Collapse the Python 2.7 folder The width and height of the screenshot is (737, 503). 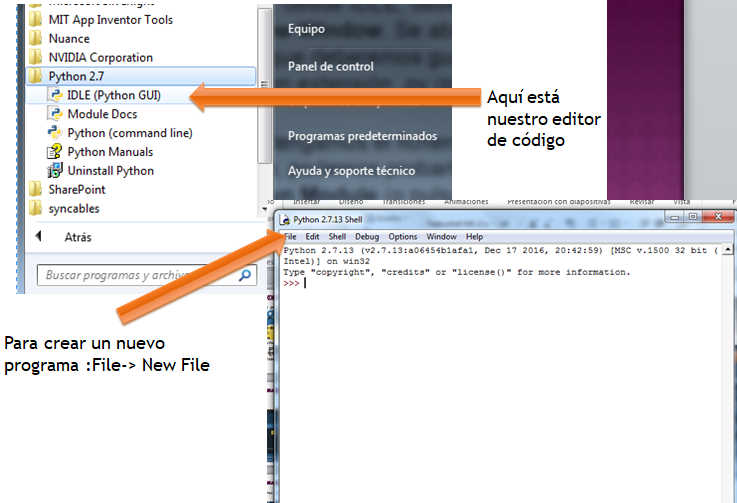(141, 76)
